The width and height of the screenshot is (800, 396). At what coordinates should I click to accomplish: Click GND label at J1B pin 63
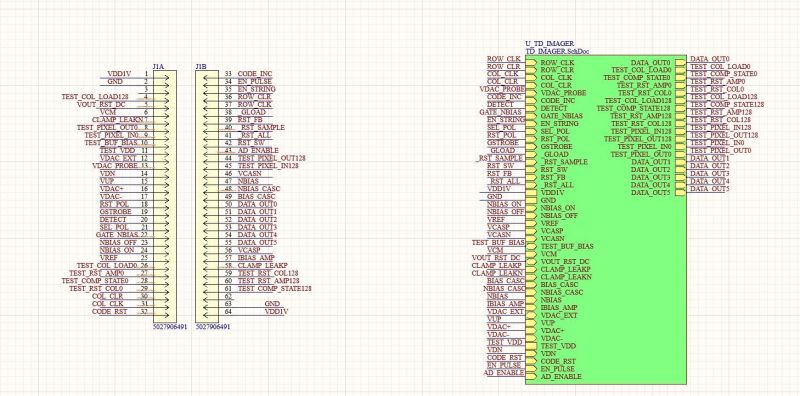[272, 304]
